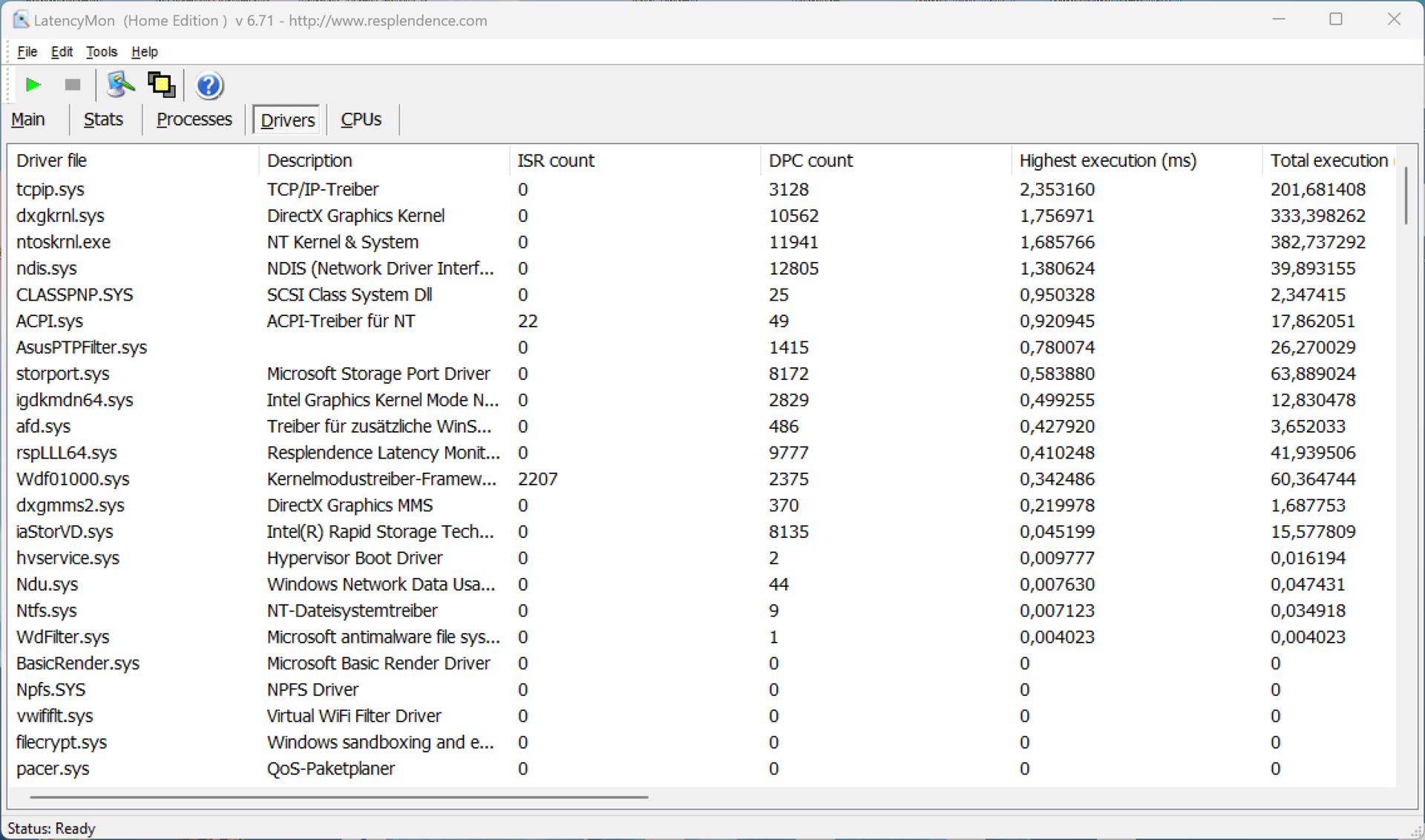Switch to the Processes tab
Viewport: 1425px width, 840px height.
point(194,119)
